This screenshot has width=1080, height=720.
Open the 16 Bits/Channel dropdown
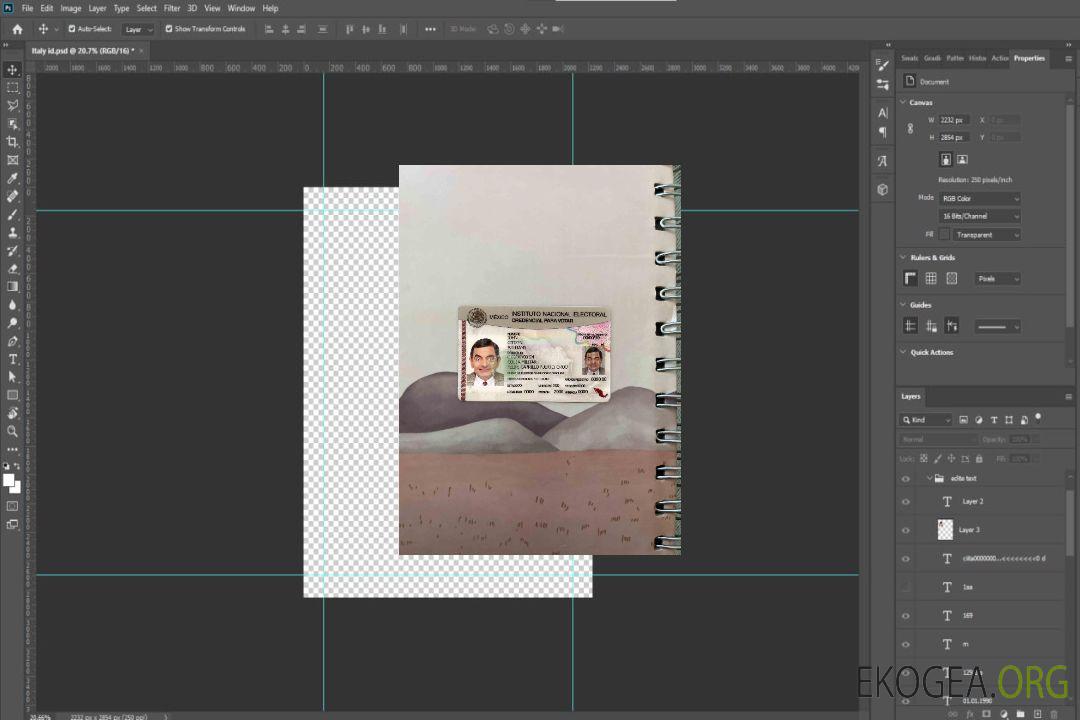pyautogui.click(x=979, y=216)
